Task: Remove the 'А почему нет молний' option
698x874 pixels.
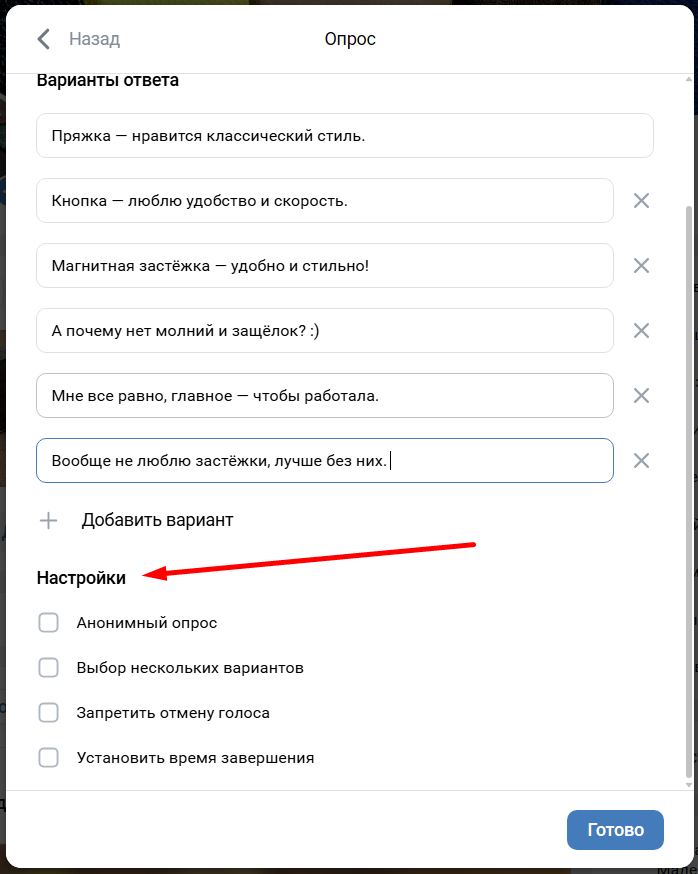Action: 642,330
